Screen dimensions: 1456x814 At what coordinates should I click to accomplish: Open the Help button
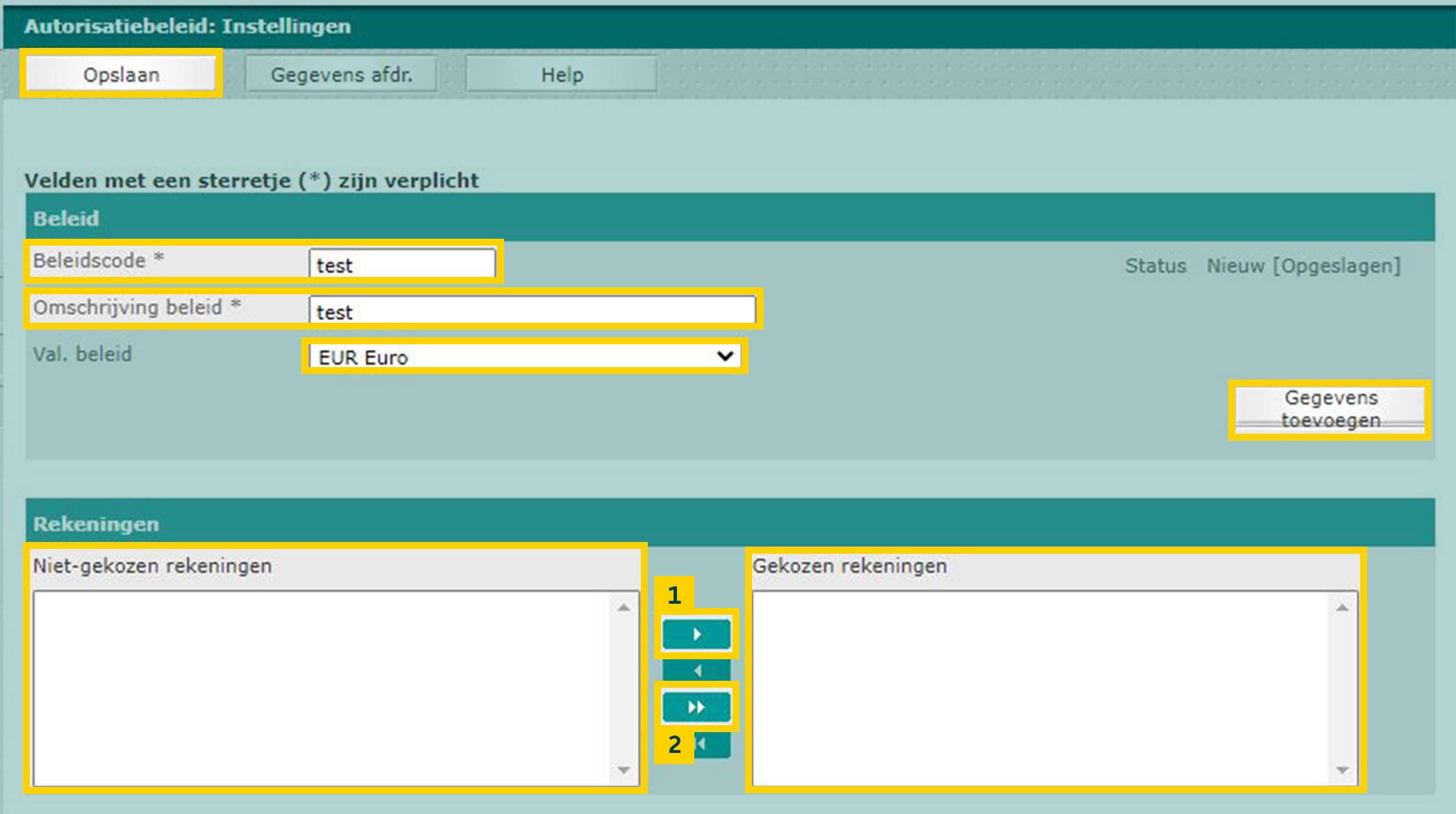562,74
